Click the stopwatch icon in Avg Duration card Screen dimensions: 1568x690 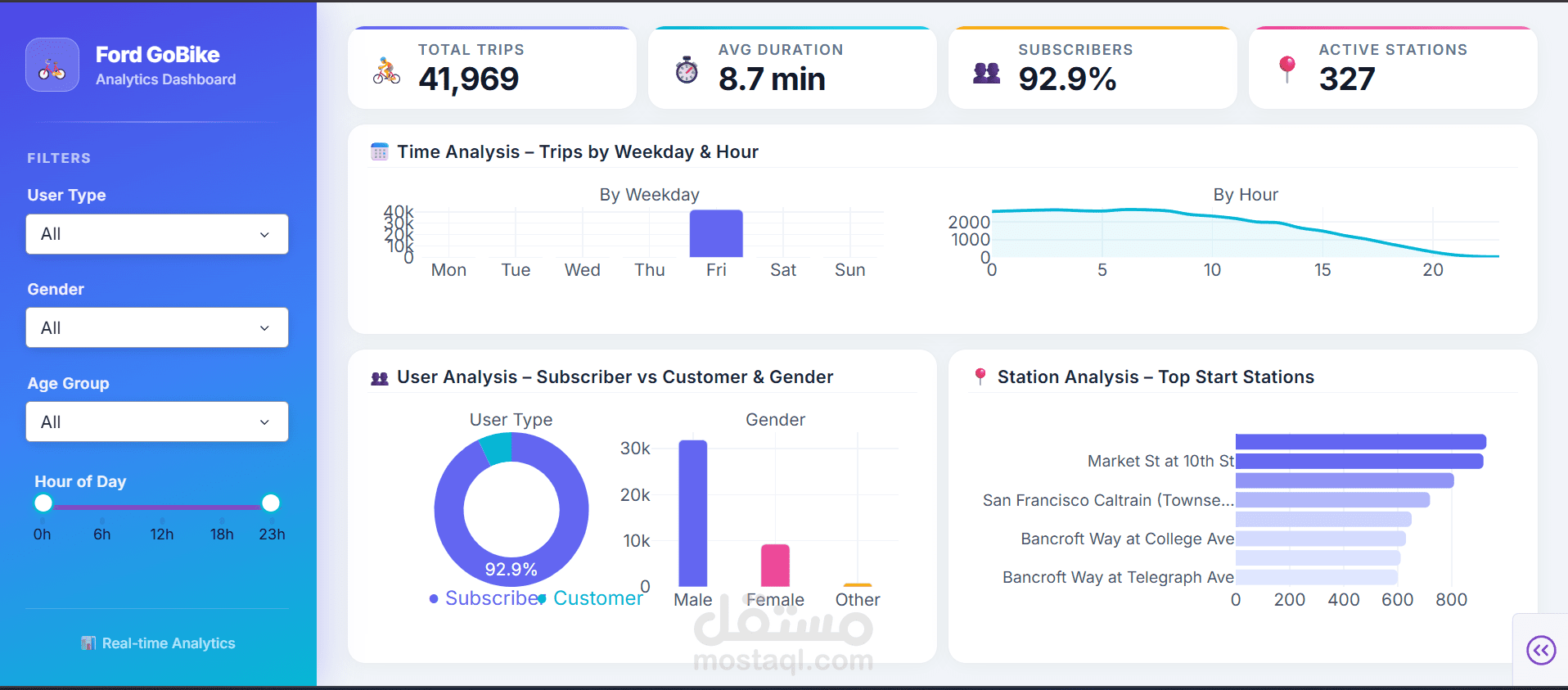[x=687, y=71]
